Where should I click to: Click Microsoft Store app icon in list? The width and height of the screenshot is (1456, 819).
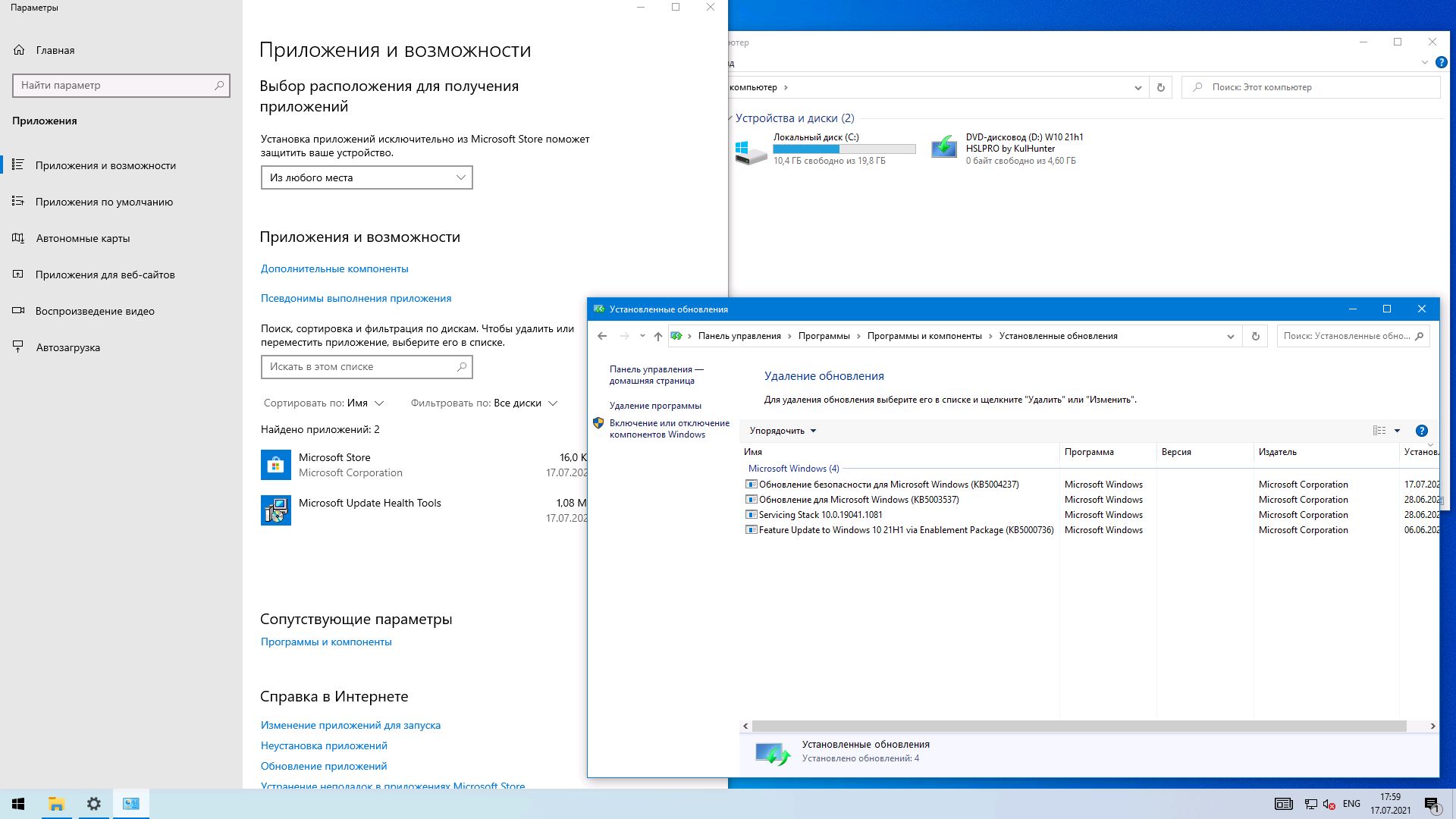(276, 465)
